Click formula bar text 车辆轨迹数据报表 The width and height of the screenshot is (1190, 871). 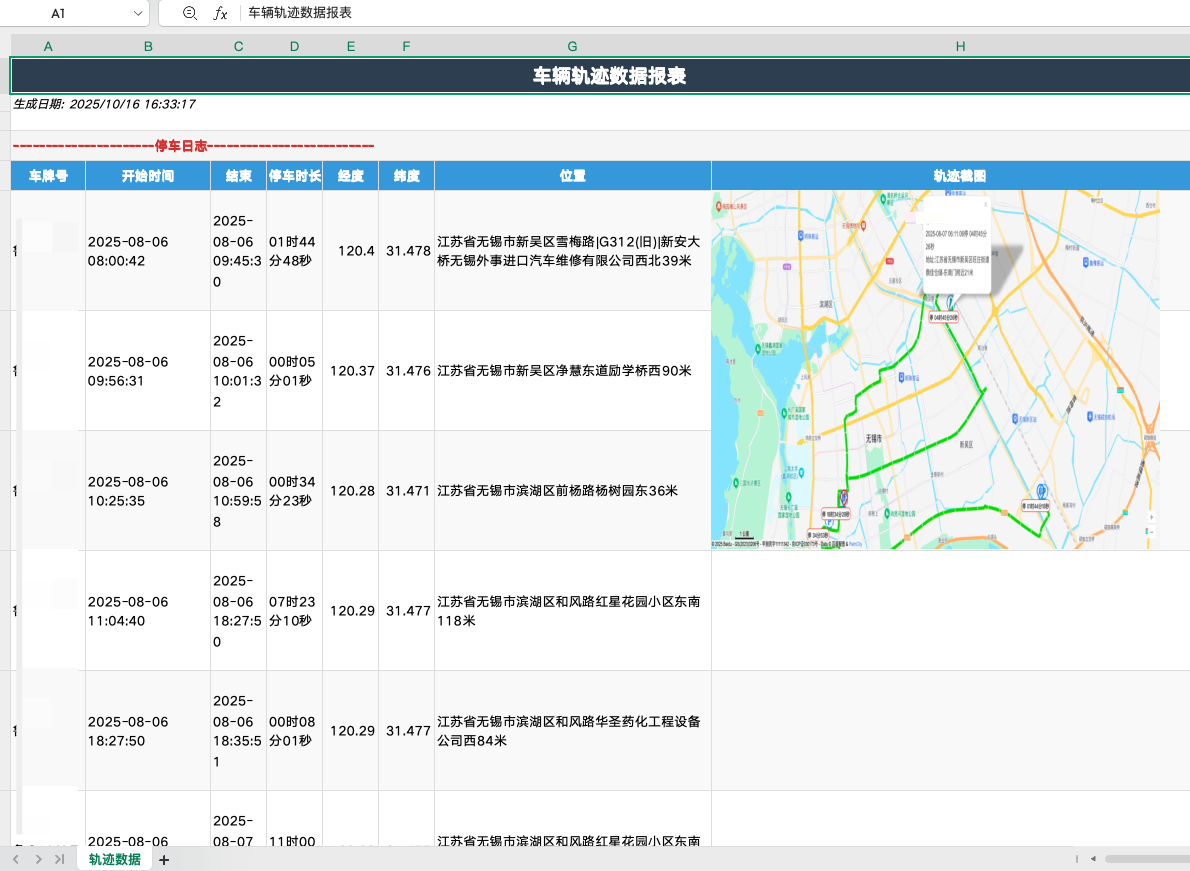click(300, 13)
